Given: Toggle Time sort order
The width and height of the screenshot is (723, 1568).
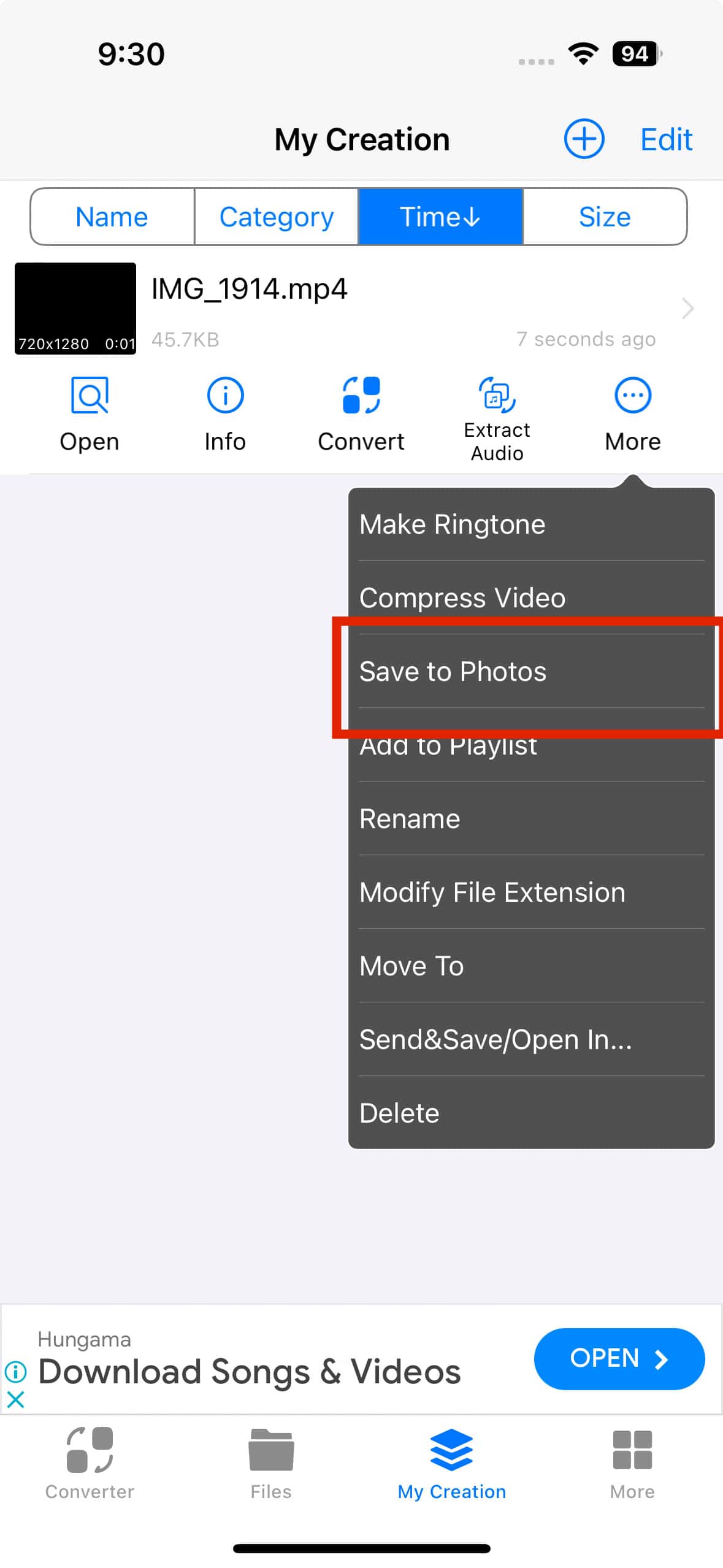Looking at the screenshot, I should [x=440, y=217].
